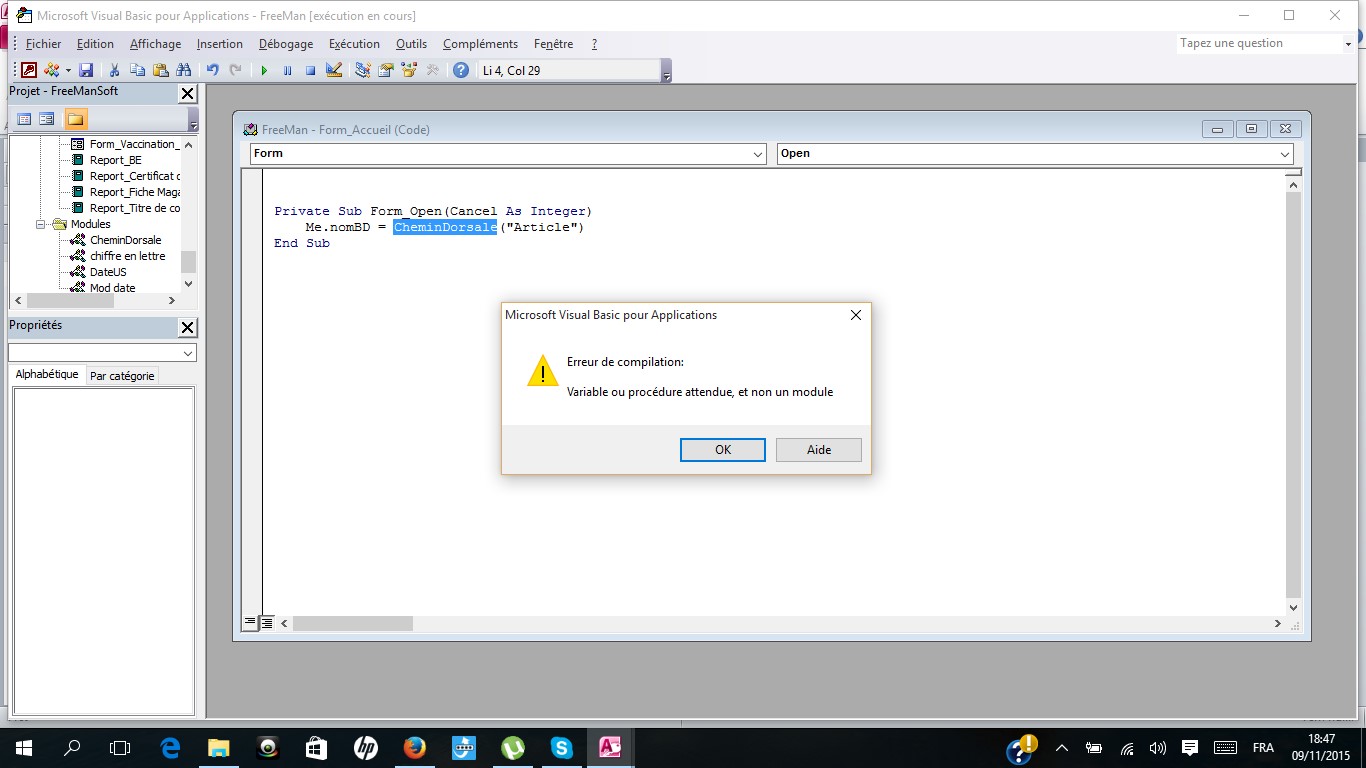
Task: Click the project tree vertical scrollbar thumb
Action: coord(188,261)
